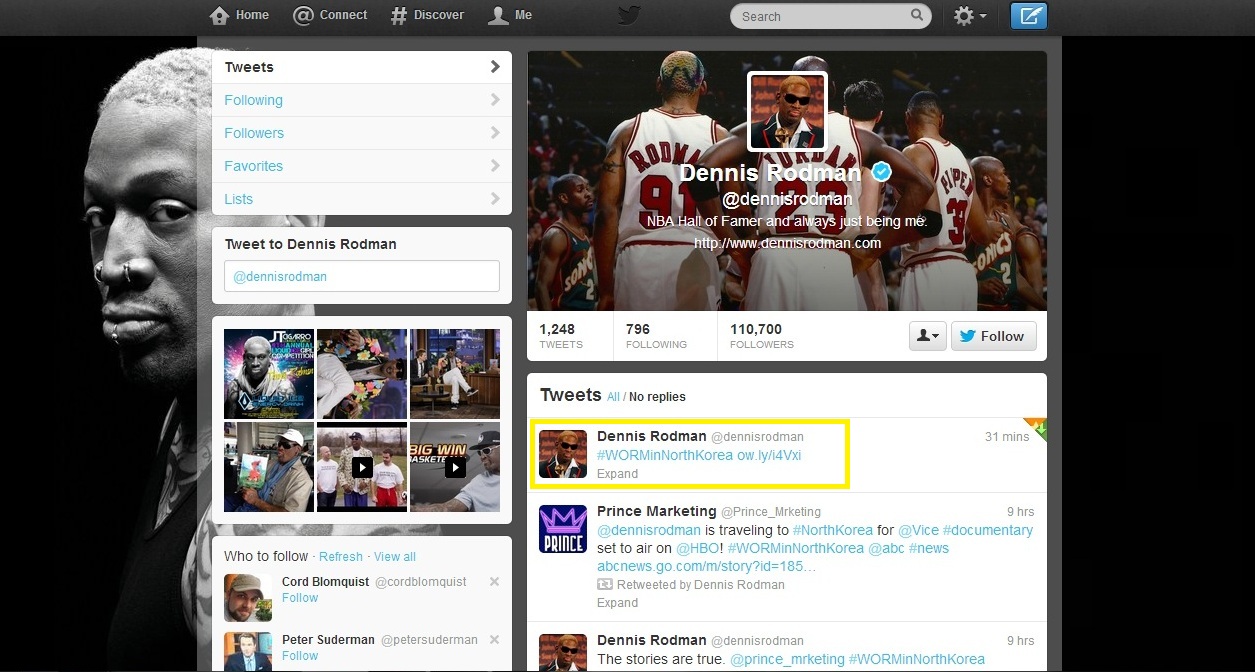Open the Followers list

pos(362,133)
